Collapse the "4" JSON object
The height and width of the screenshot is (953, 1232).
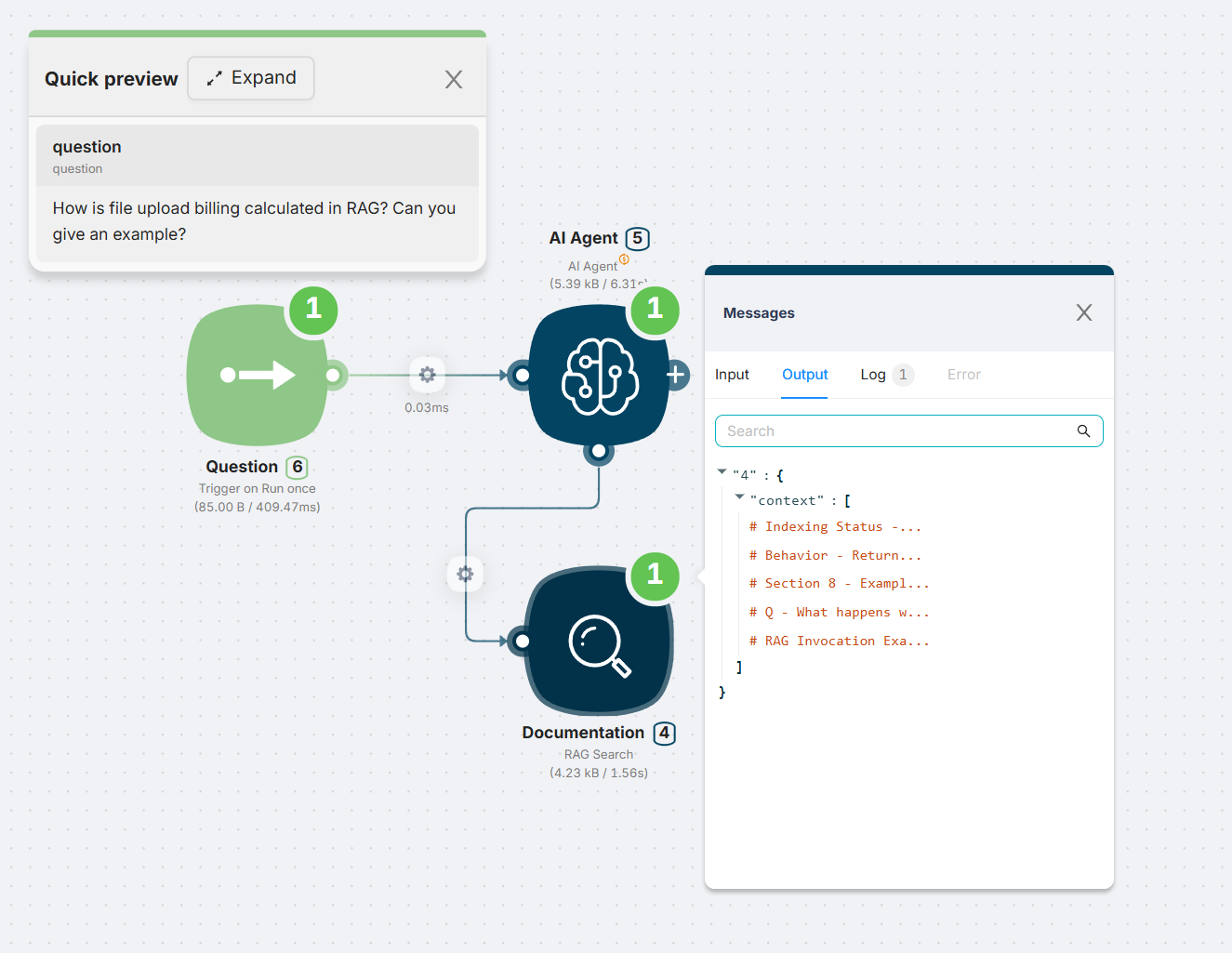point(722,472)
